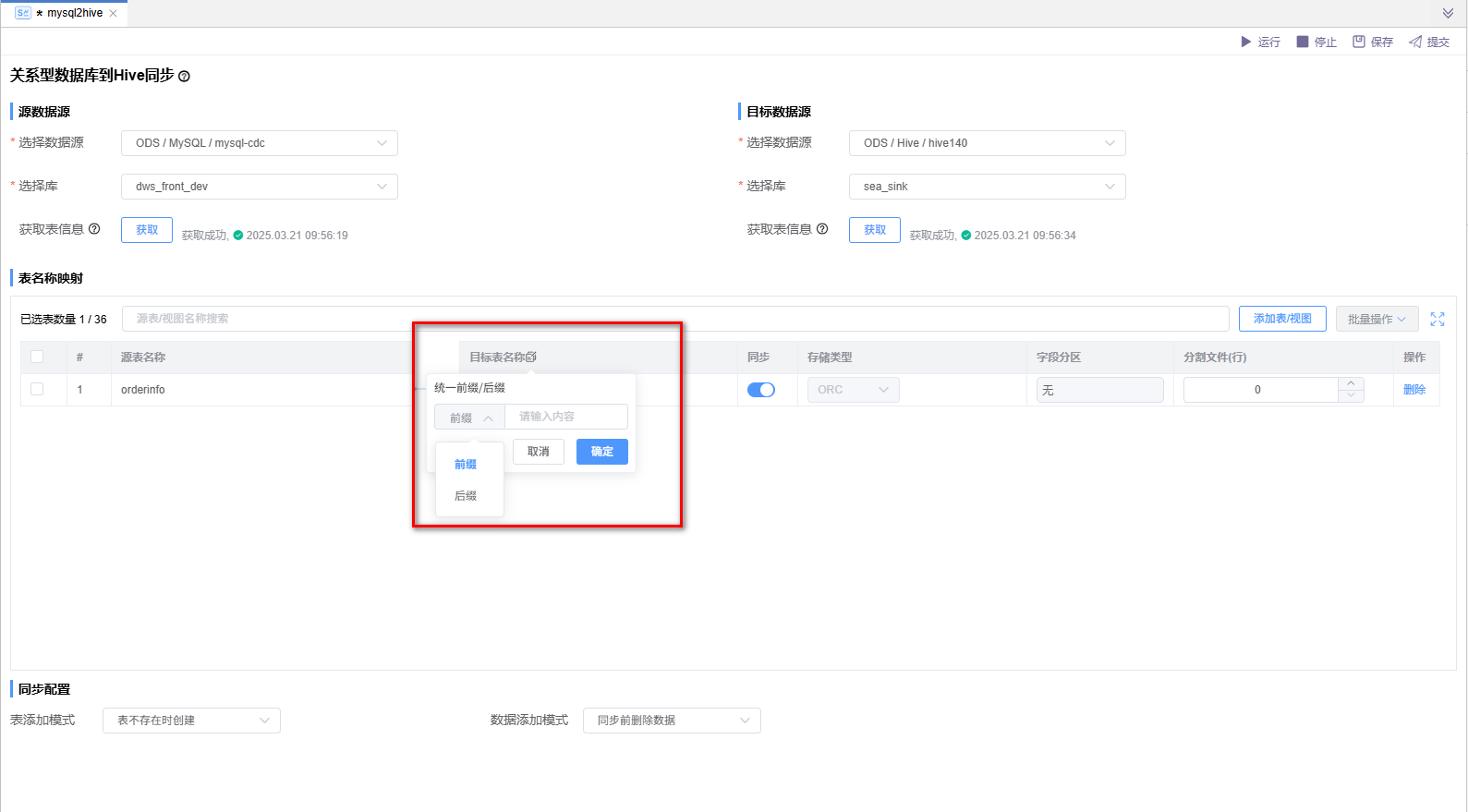Click the Run (运行) play icon

1245,42
